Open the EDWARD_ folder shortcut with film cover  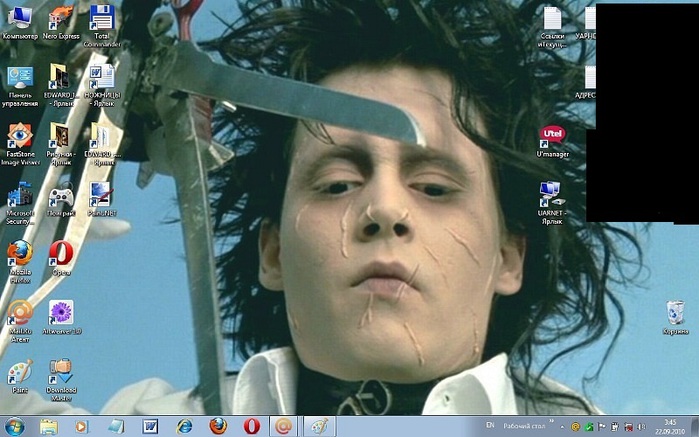(61, 86)
